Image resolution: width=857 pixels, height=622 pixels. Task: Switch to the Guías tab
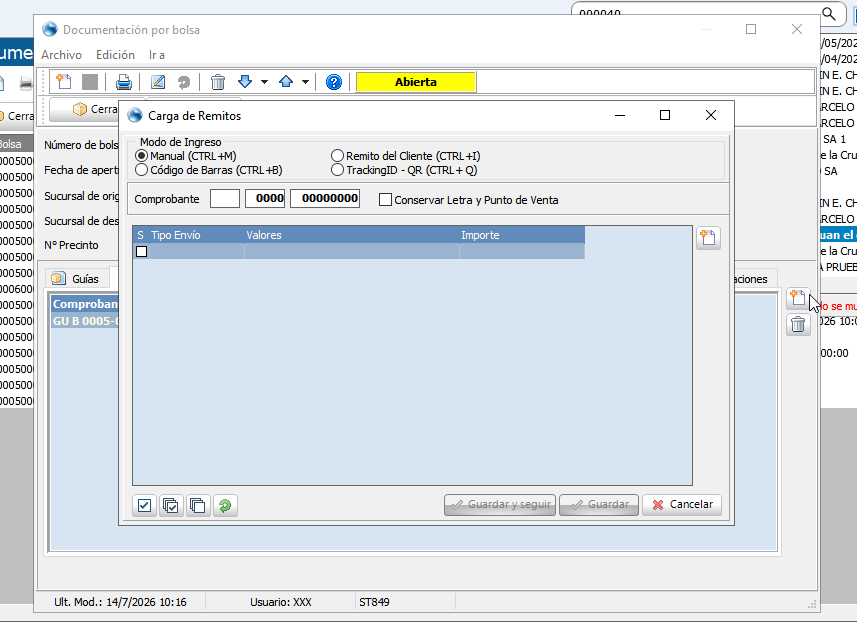click(77, 279)
